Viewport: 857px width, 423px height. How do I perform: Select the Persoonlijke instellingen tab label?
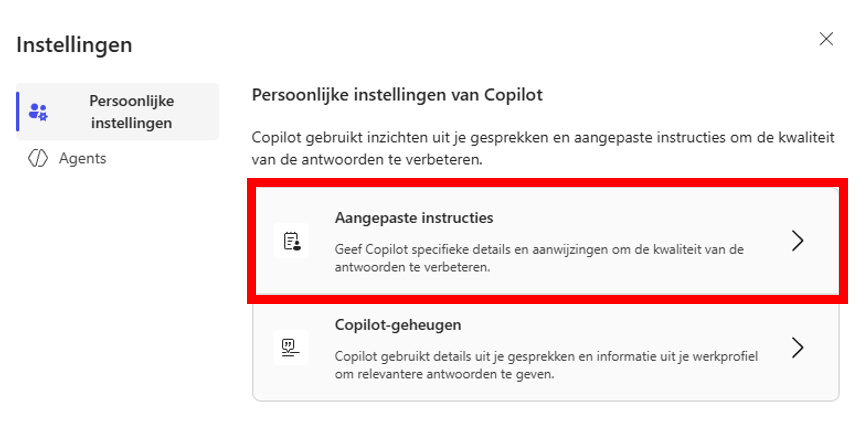coord(130,111)
